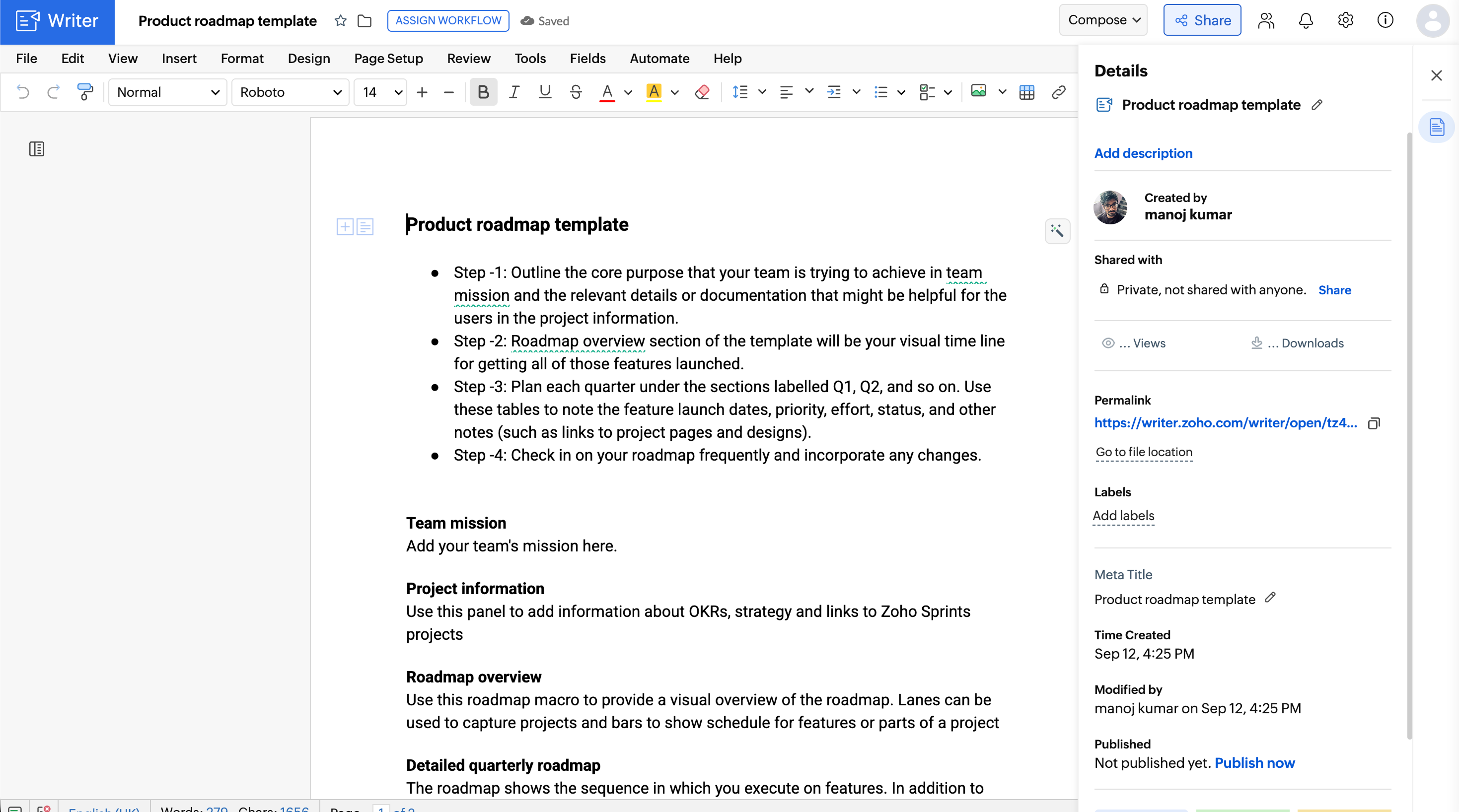Toggle bold formatting
Viewport: 1459px width, 812px height.
tap(483, 92)
